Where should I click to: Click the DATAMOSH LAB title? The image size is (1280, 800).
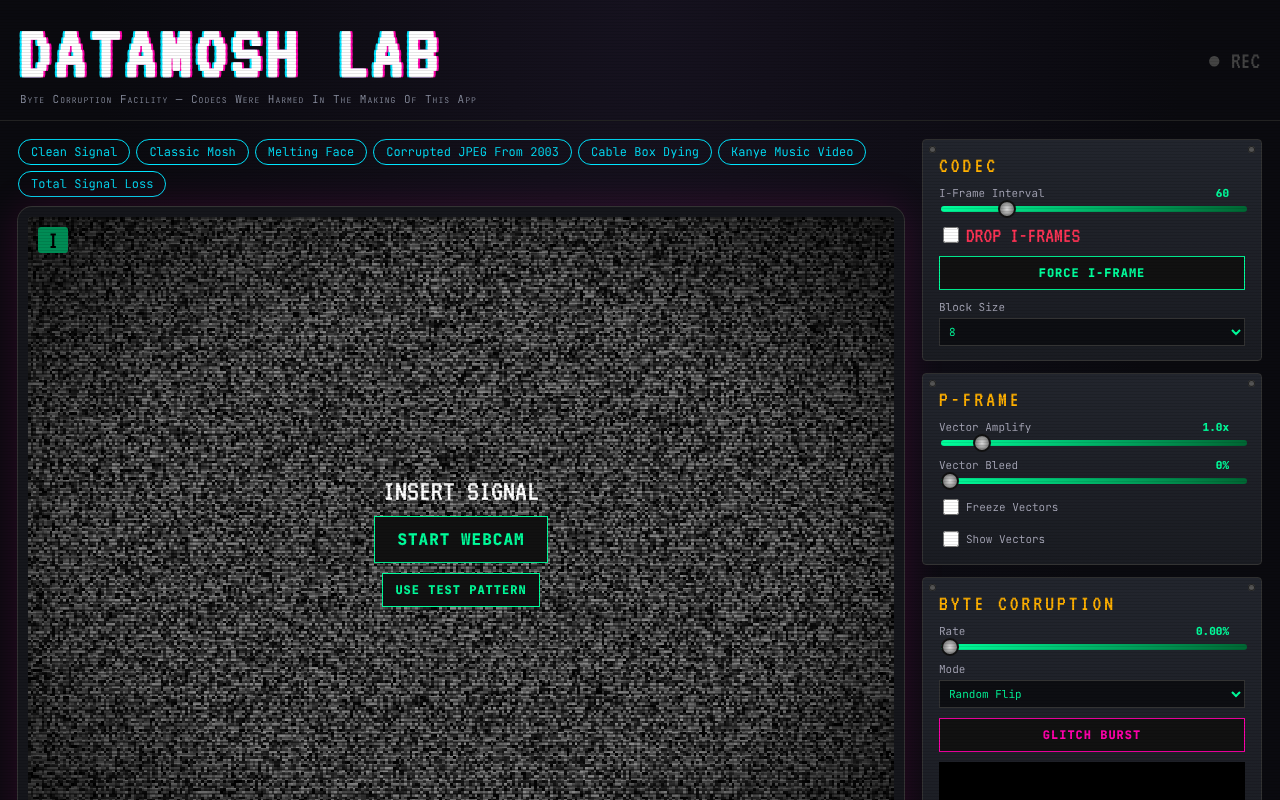(230, 54)
